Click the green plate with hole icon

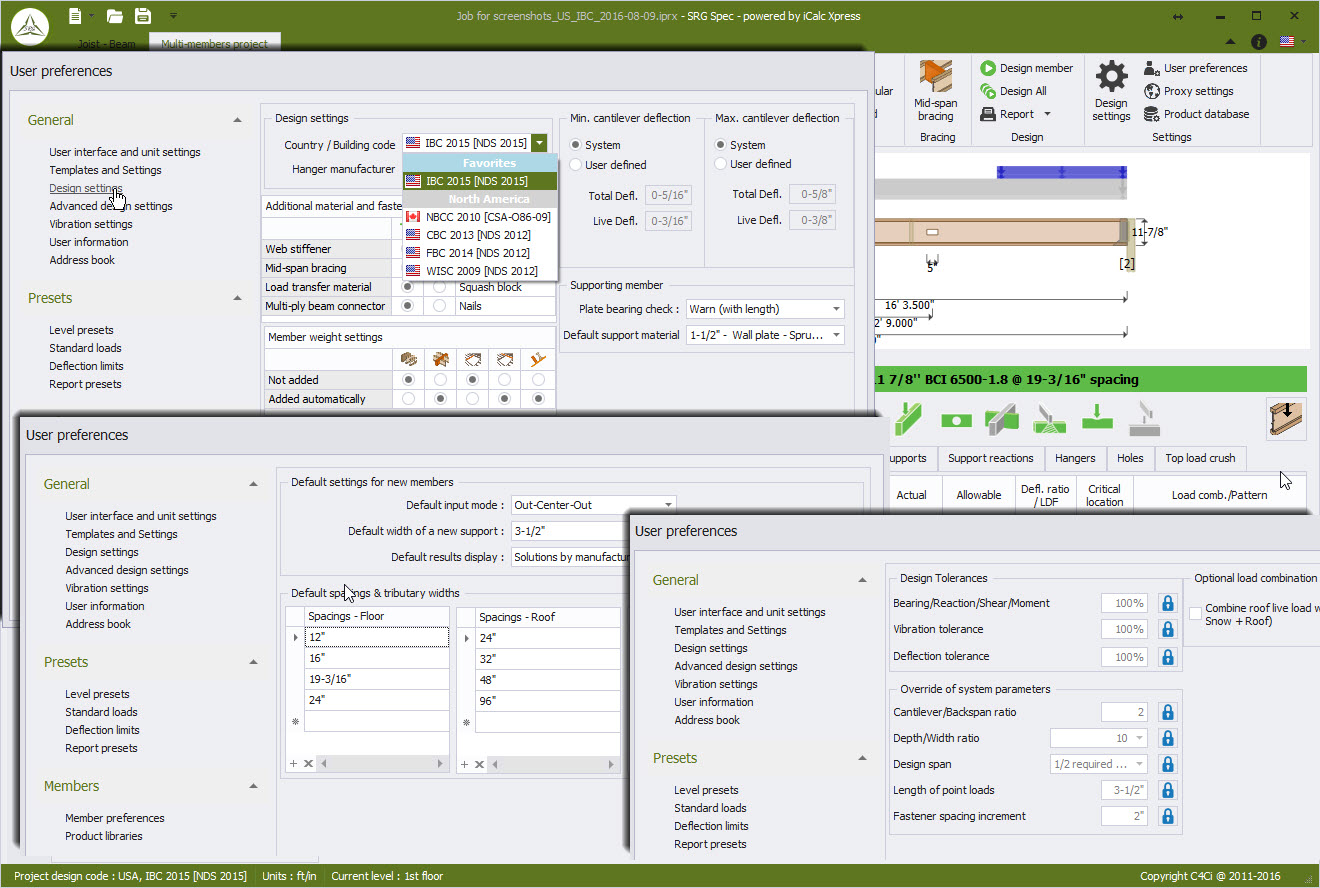pyautogui.click(x=957, y=420)
